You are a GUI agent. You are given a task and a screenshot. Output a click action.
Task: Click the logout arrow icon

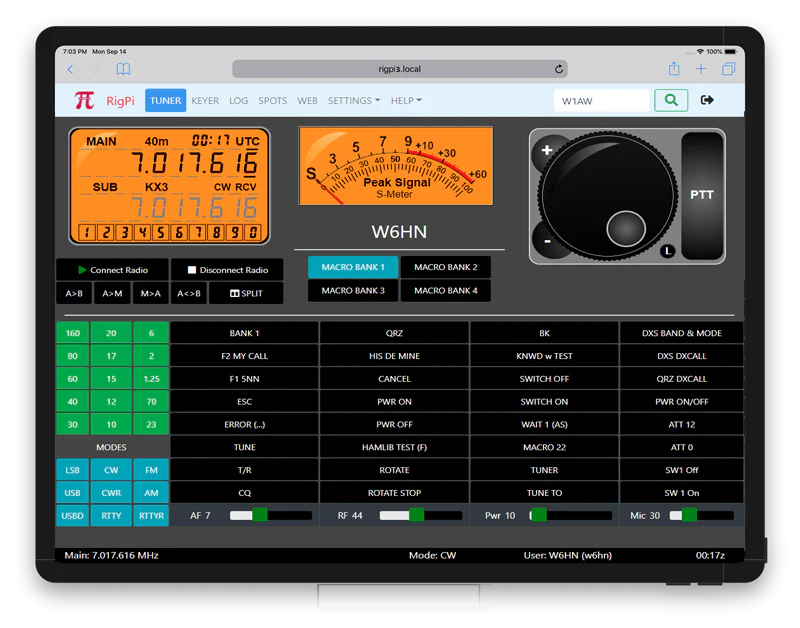click(x=707, y=100)
